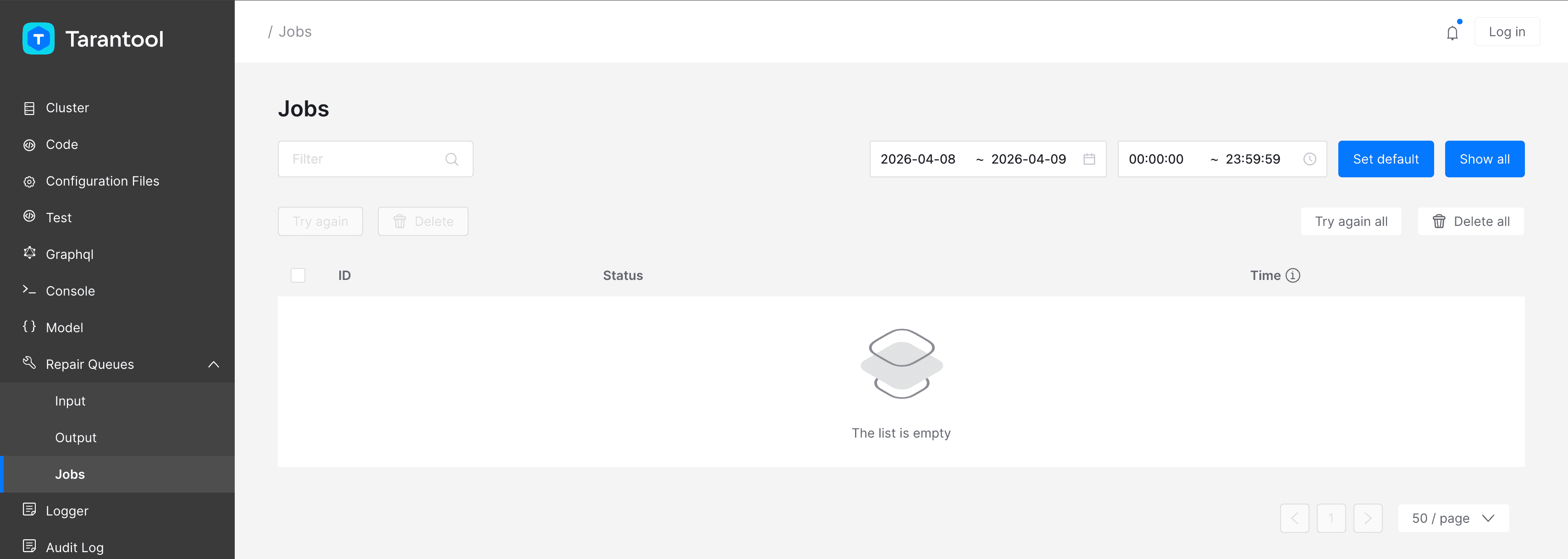Click the Log in button
This screenshot has height=559, width=1568.
click(x=1507, y=32)
